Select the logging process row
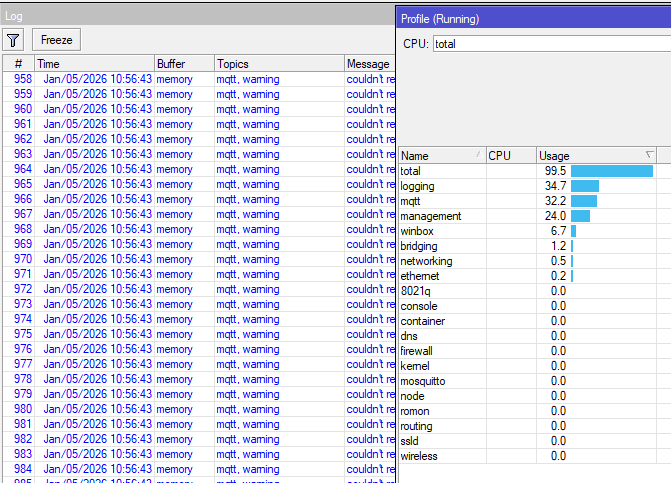 tap(535, 186)
